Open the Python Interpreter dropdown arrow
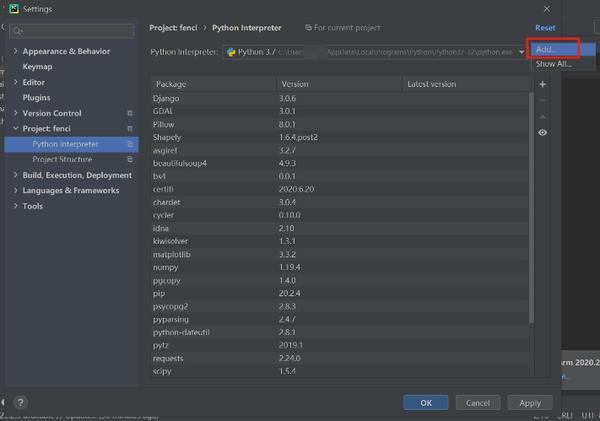This screenshot has width=600, height=421. point(521,52)
